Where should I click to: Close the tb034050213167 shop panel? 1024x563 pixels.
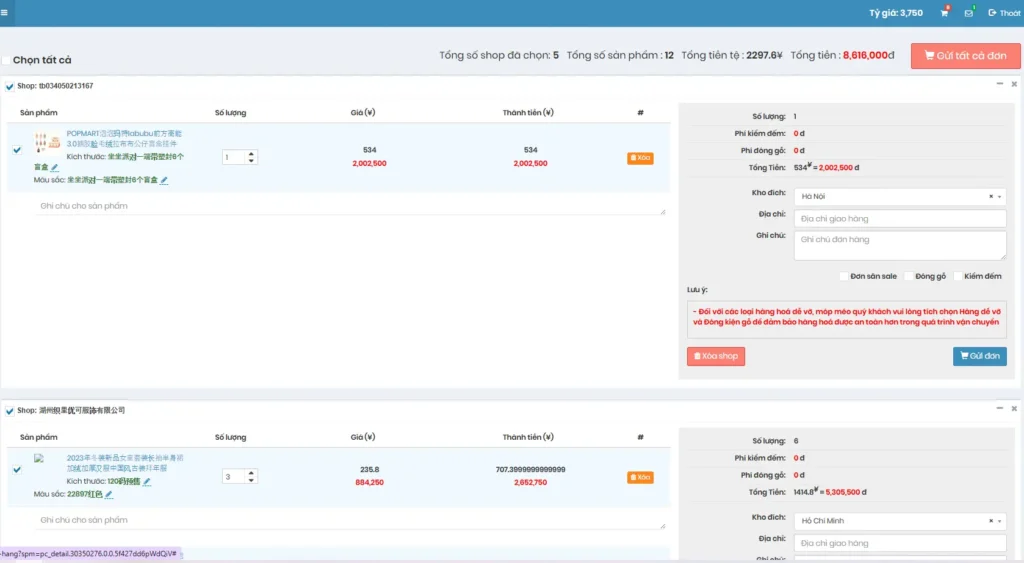coord(1014,84)
